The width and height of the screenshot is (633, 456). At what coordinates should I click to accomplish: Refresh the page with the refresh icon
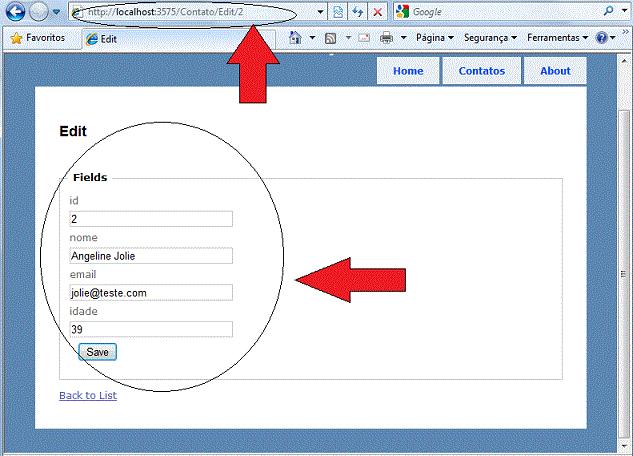coord(357,12)
